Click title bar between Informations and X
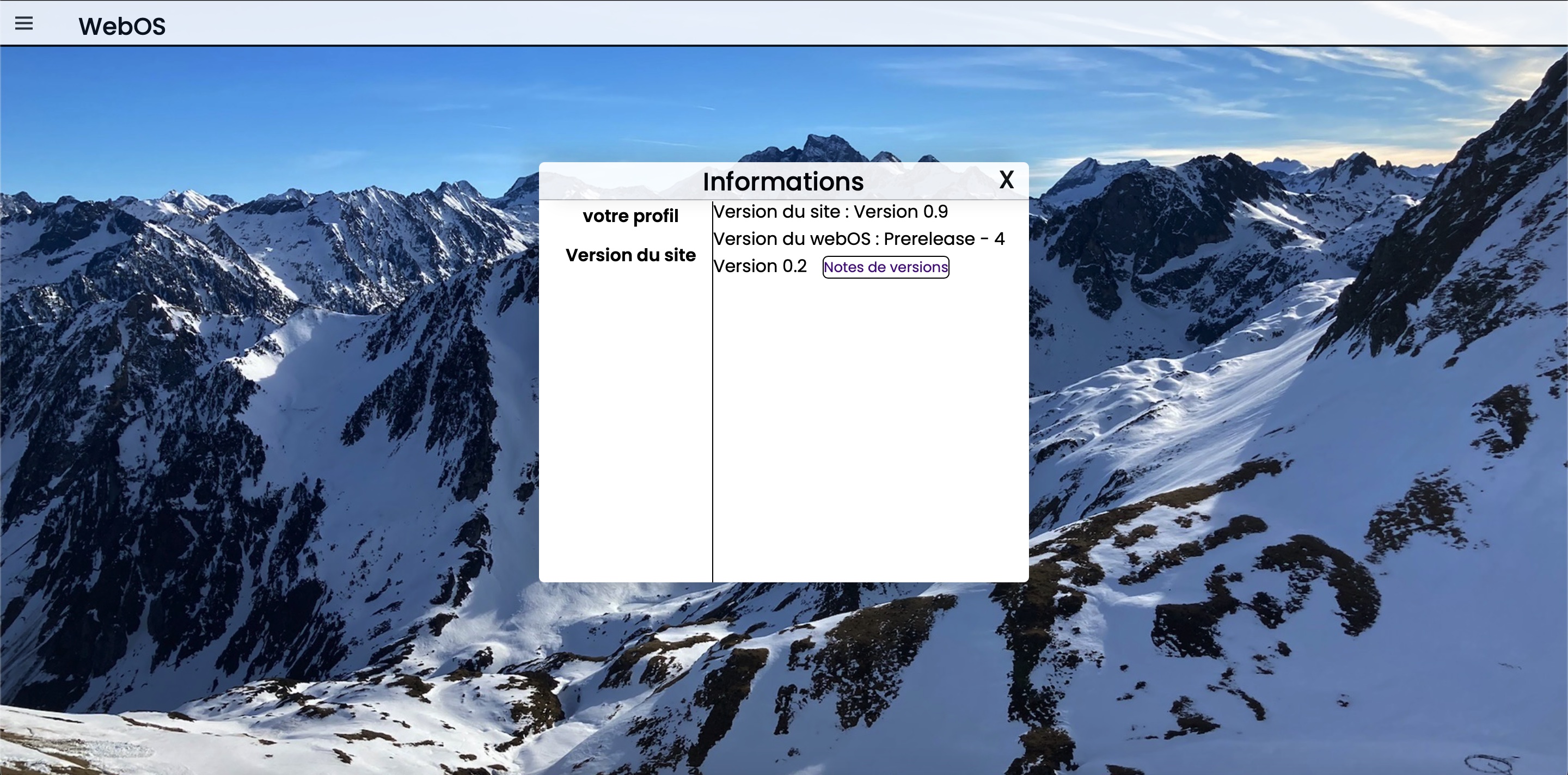This screenshot has height=775, width=1568. [x=932, y=181]
